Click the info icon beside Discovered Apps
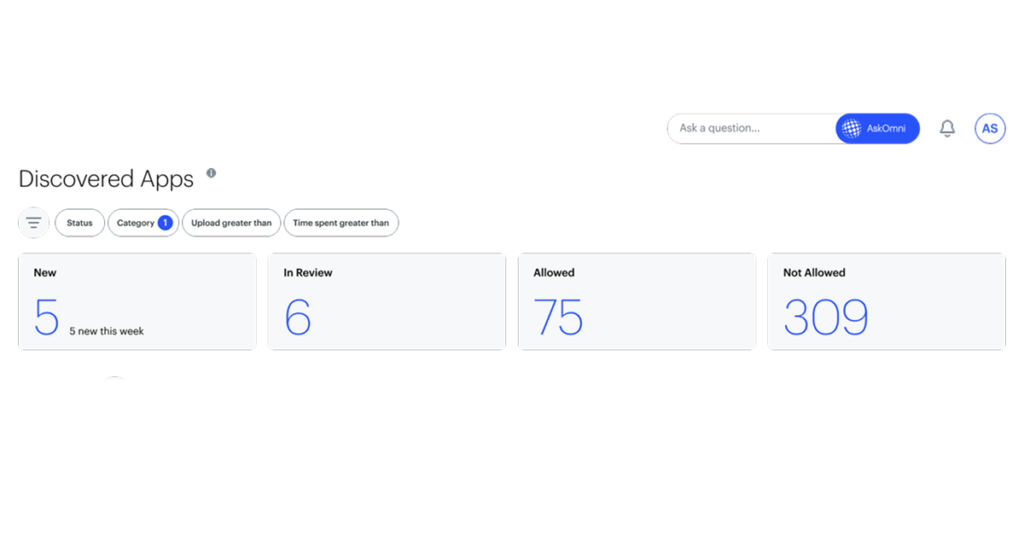 coord(211,173)
